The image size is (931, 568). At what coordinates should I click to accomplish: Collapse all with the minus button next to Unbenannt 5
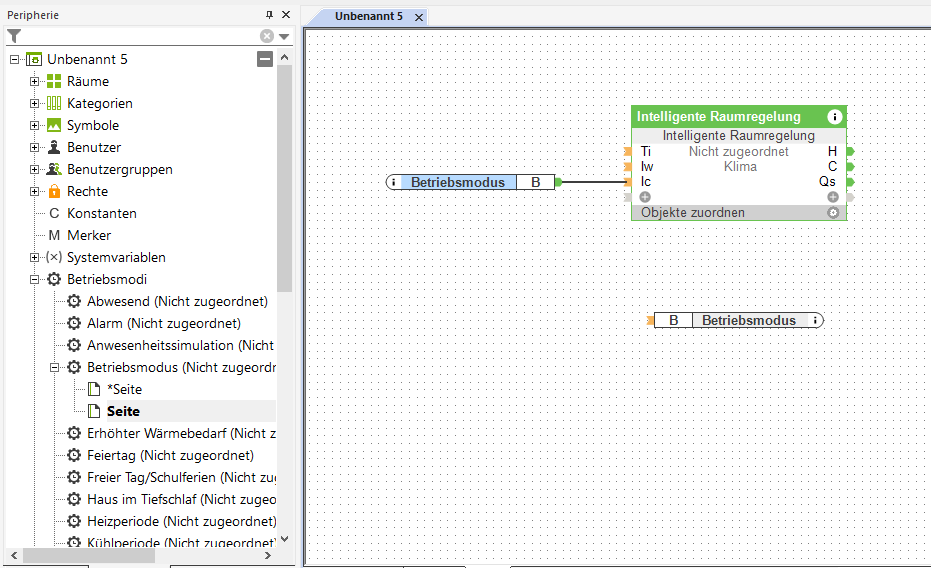coord(265,59)
